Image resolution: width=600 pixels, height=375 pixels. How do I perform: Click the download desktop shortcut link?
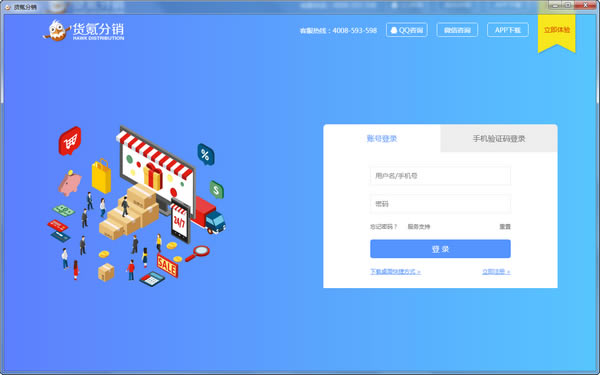395,272
